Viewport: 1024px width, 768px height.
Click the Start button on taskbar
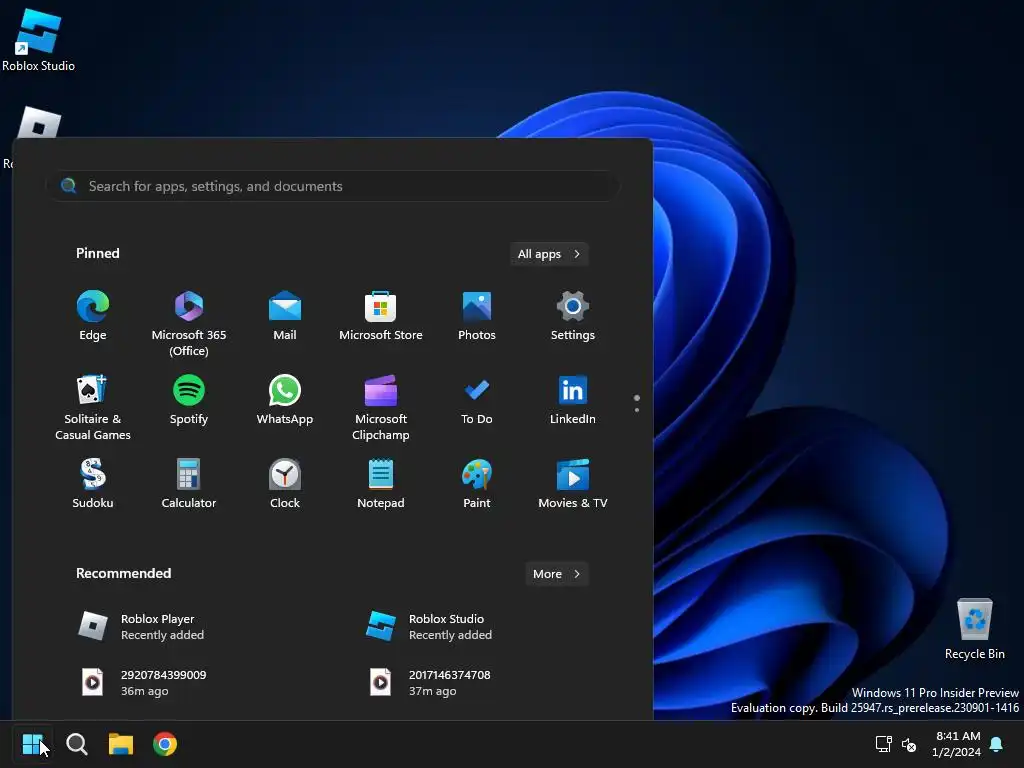click(x=33, y=744)
